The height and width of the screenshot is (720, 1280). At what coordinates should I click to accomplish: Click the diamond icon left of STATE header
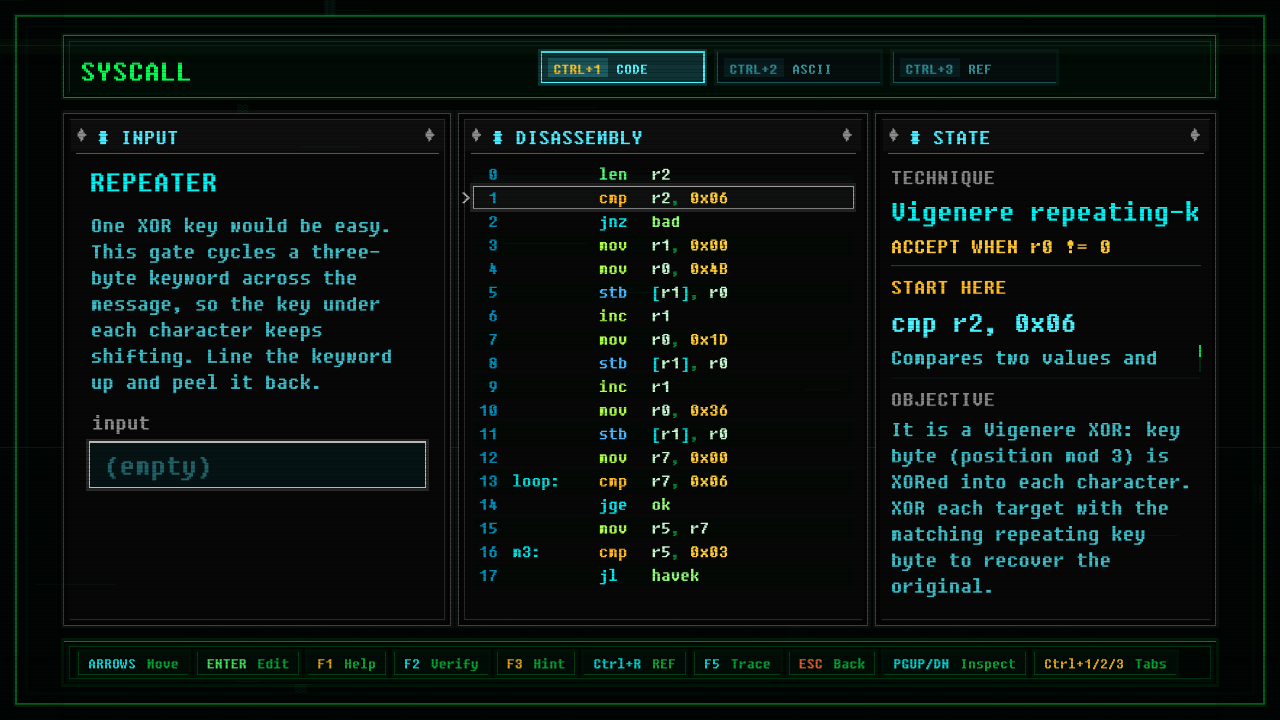click(x=895, y=136)
